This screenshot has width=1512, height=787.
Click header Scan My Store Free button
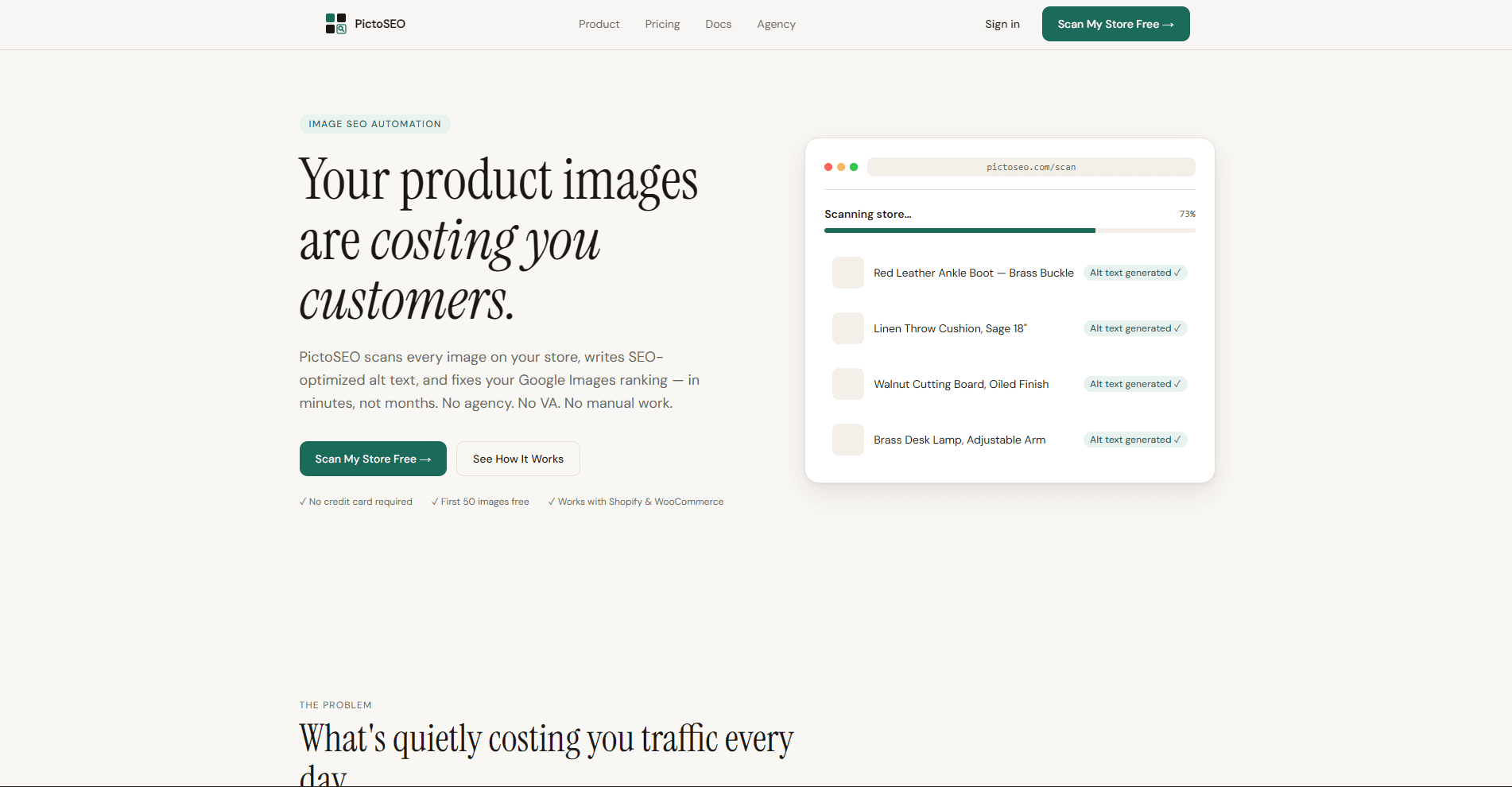pyautogui.click(x=1116, y=24)
